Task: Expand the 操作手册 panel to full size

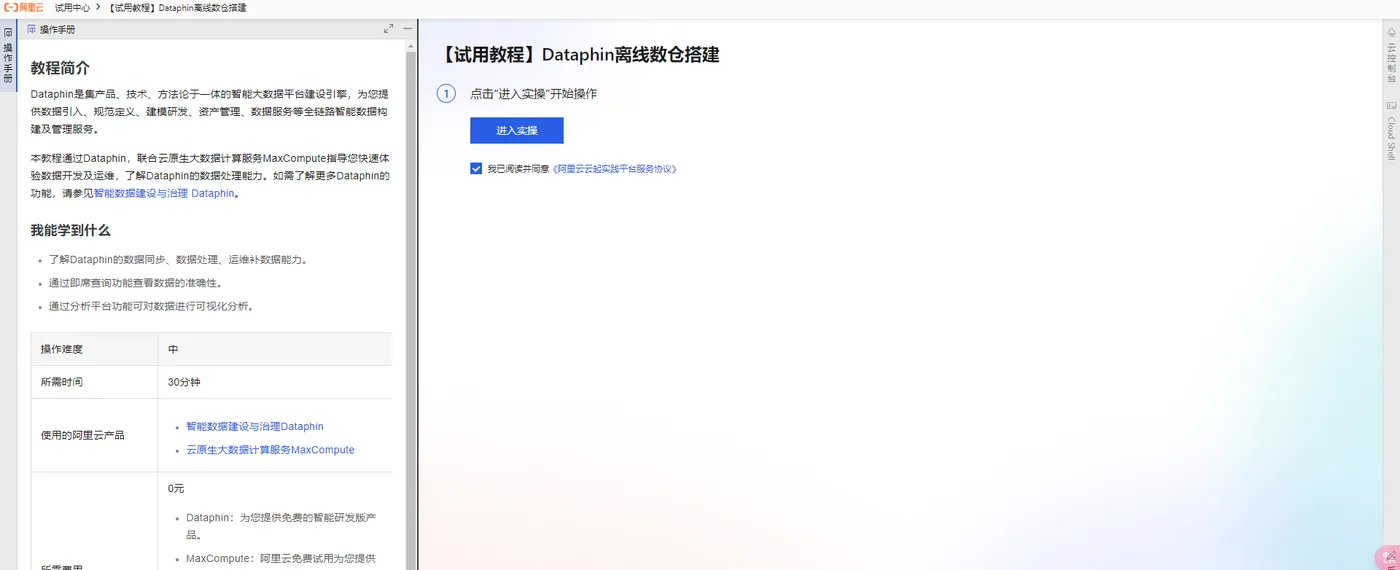Action: 389,29
